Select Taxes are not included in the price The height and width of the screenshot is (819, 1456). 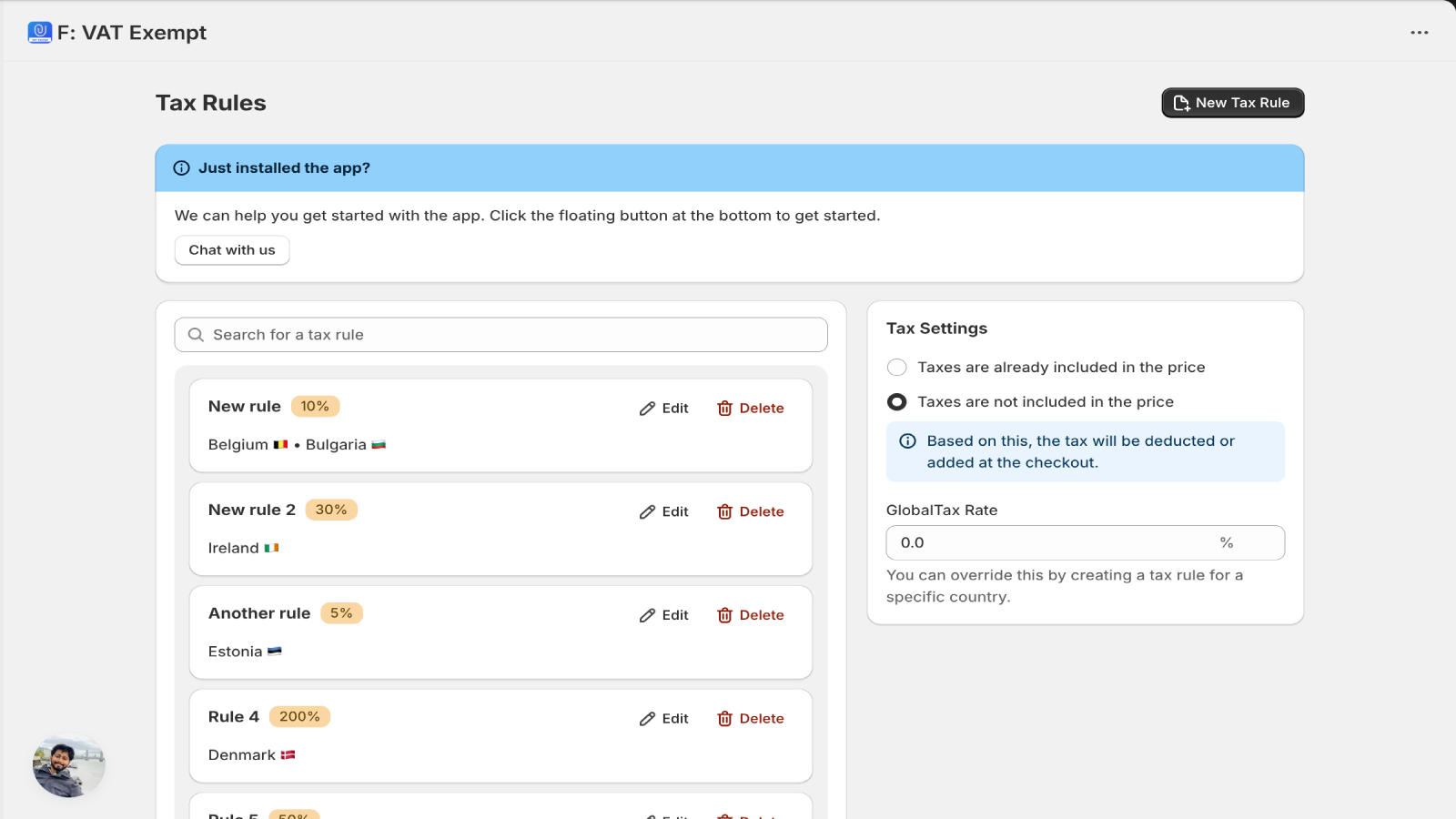pos(897,402)
